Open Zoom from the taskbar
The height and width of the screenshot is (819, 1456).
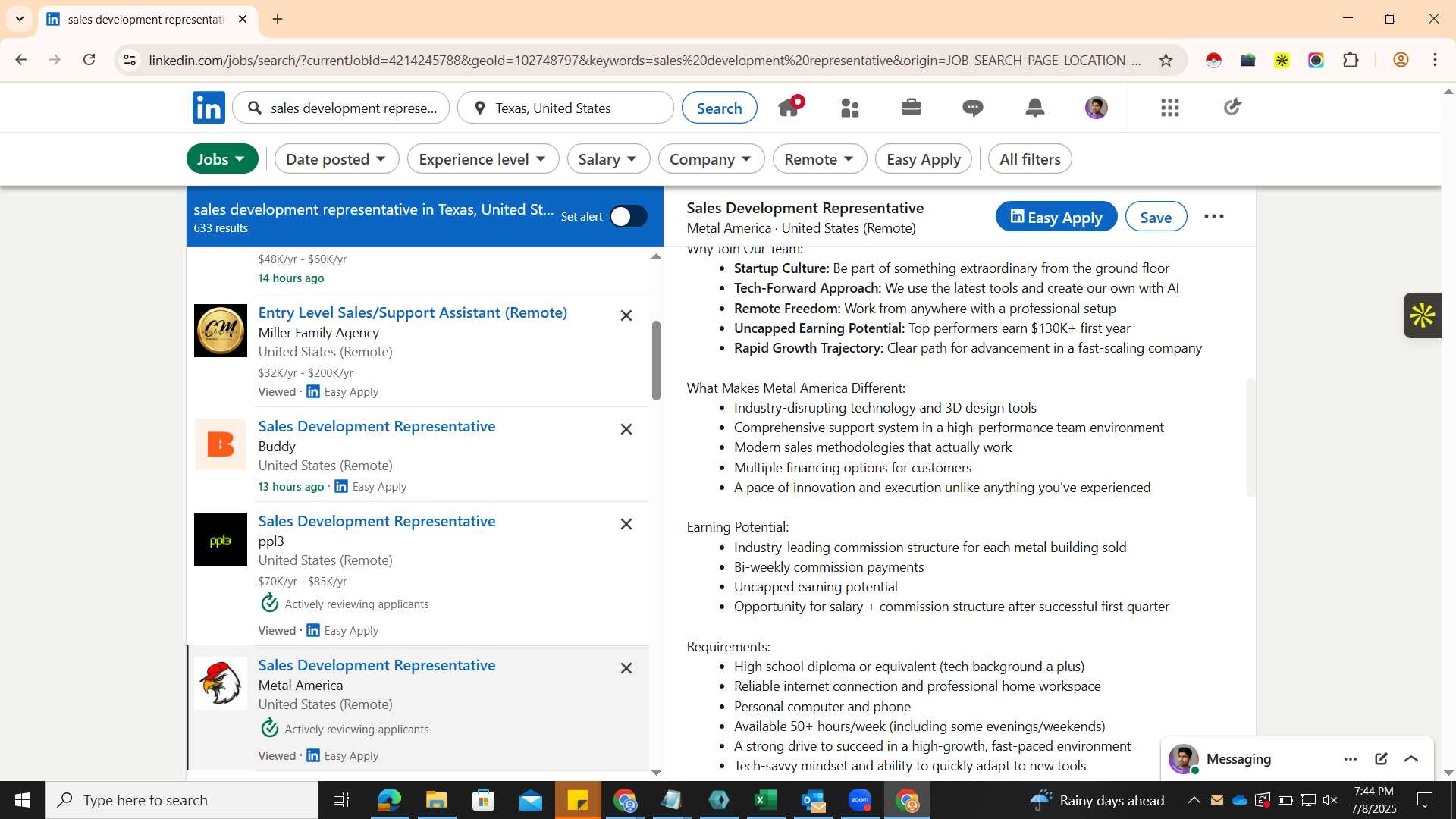pyautogui.click(x=860, y=800)
